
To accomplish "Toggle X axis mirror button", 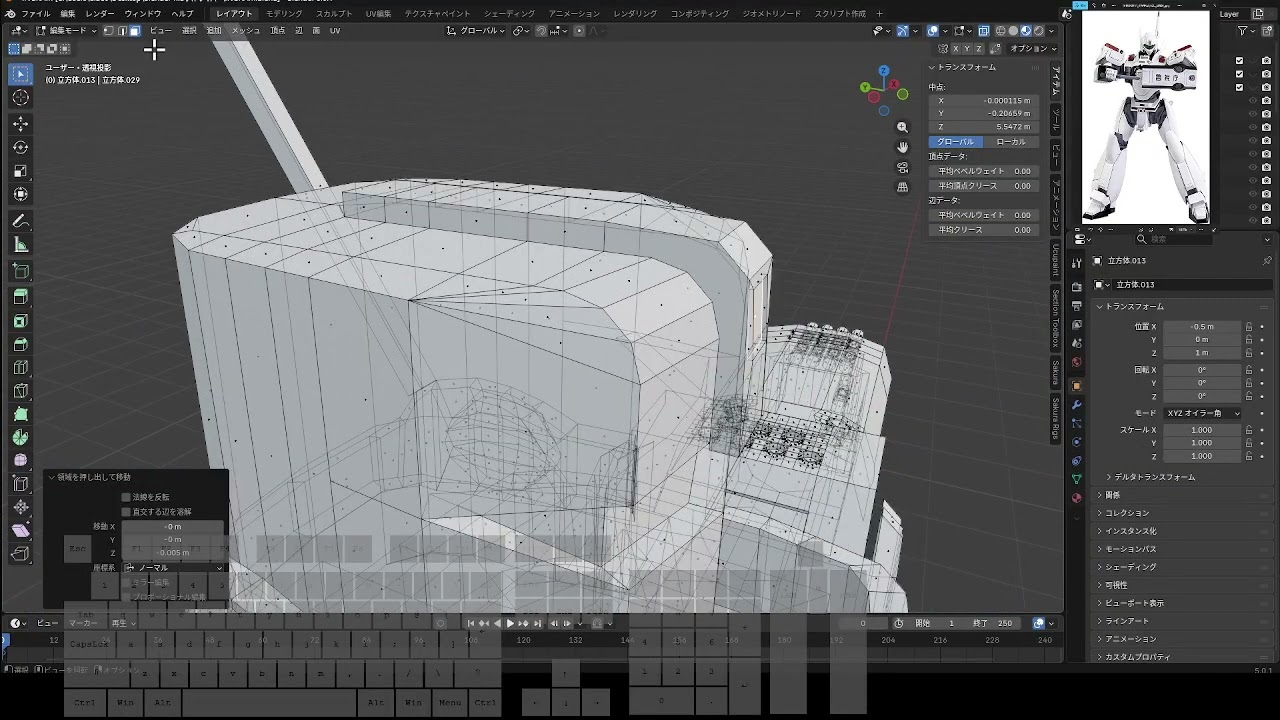I will pos(954,48).
